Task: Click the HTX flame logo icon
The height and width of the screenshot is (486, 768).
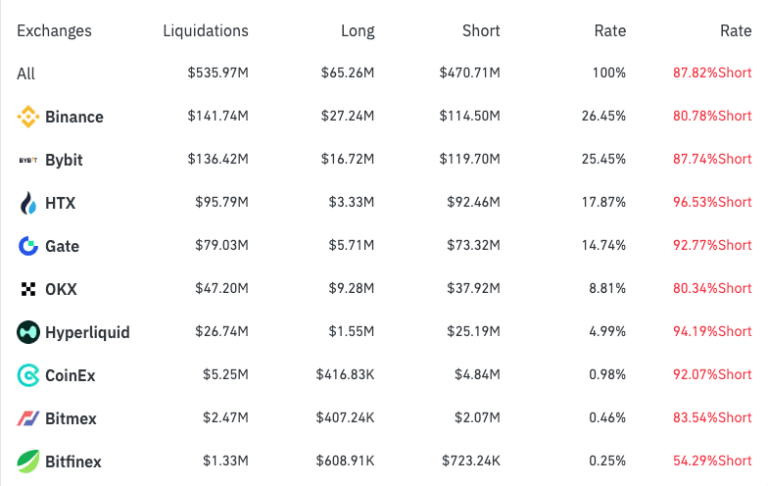Action: [28, 203]
